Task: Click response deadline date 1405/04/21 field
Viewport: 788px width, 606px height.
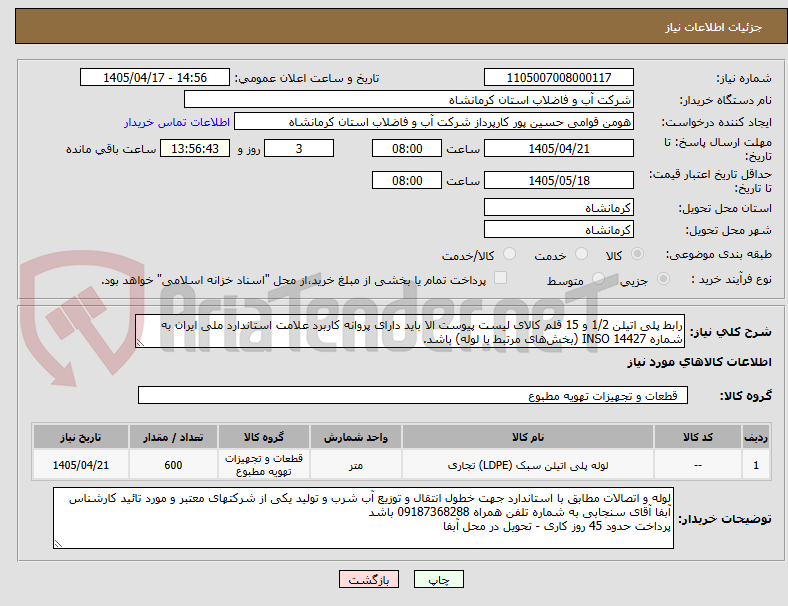Action: pyautogui.click(x=559, y=148)
